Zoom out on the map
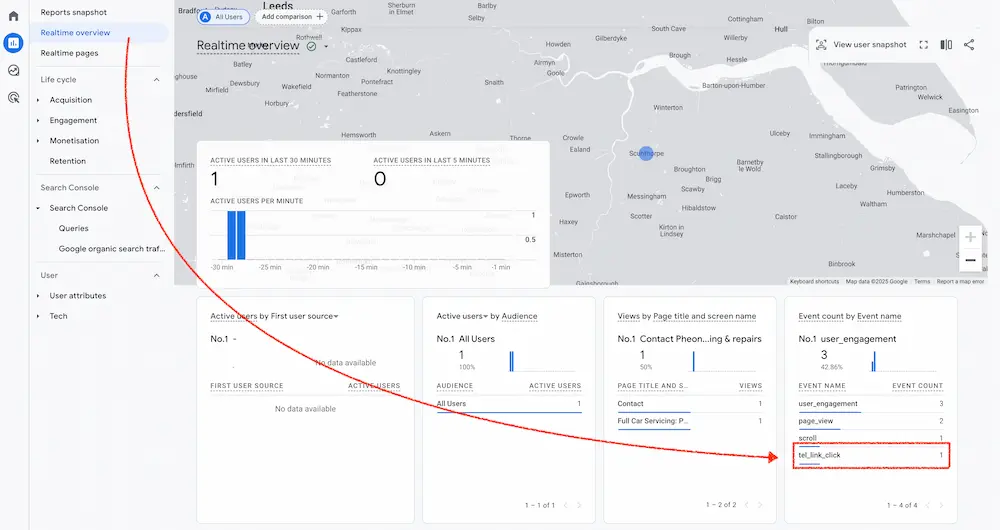 pyautogui.click(x=970, y=260)
